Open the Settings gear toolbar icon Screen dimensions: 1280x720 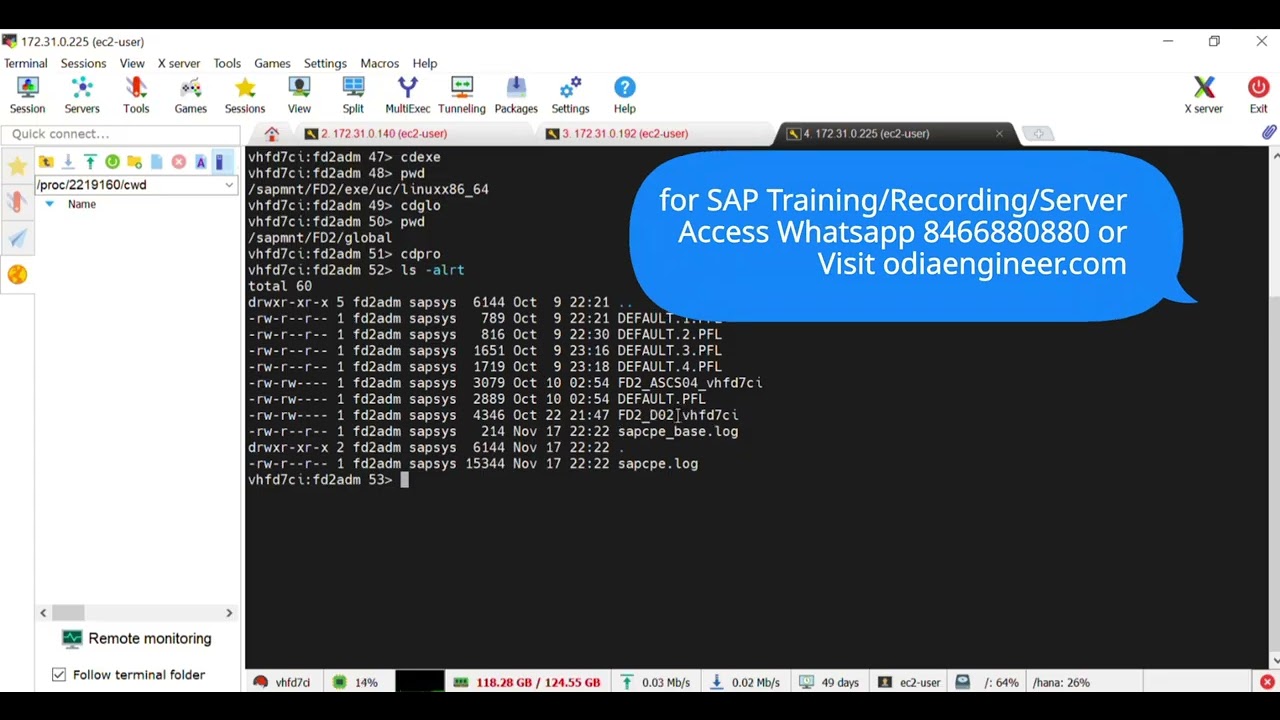(570, 96)
